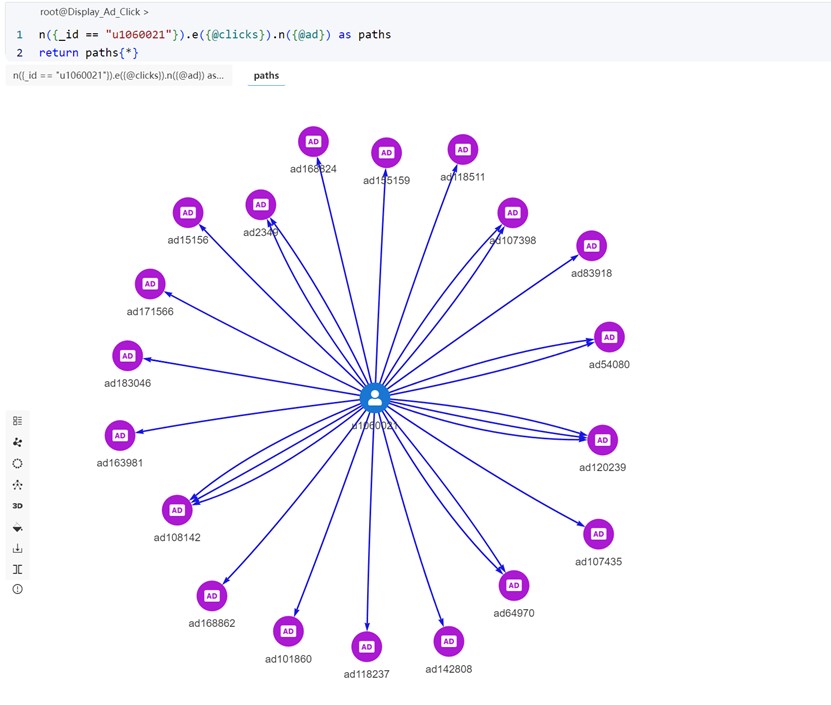Open the color fill style tool
The height and width of the screenshot is (705, 831).
click(17, 527)
